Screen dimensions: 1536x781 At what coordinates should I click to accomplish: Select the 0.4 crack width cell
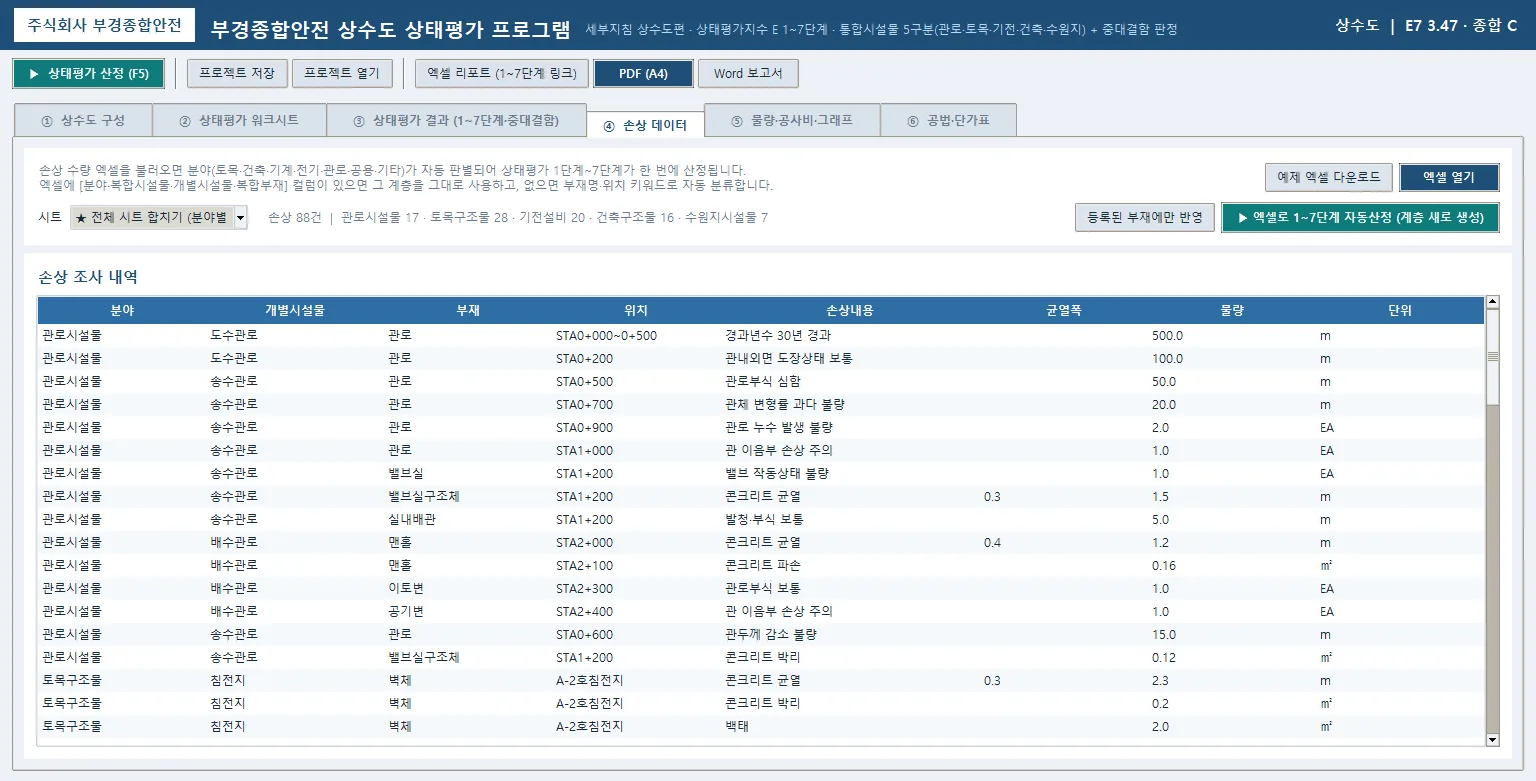[x=992, y=542]
